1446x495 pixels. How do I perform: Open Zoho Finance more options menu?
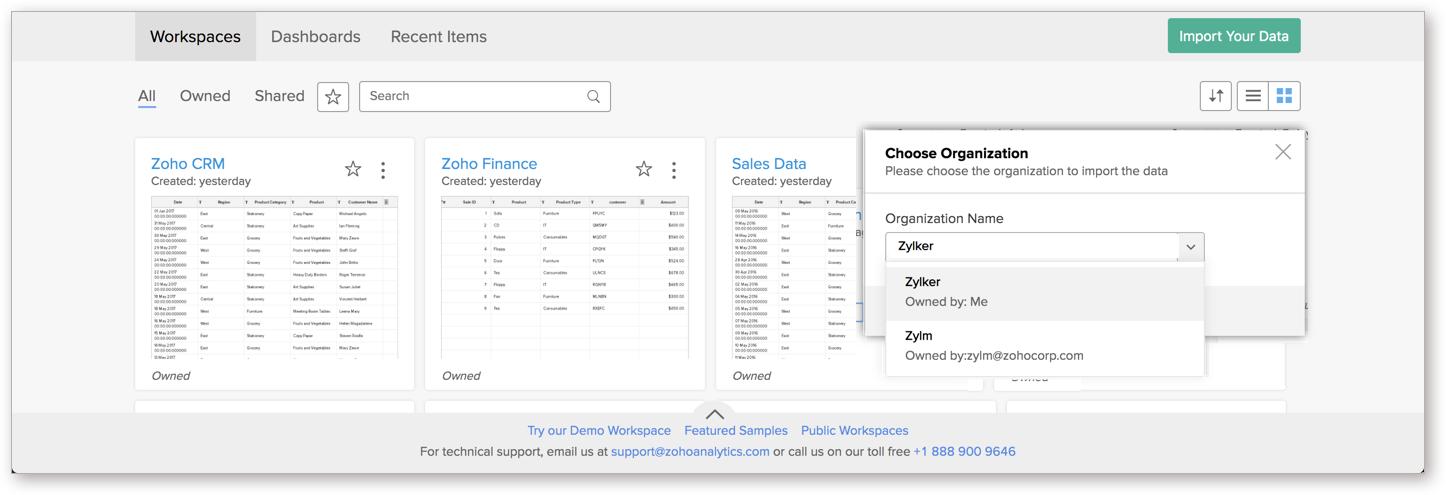pyautogui.click(x=674, y=170)
